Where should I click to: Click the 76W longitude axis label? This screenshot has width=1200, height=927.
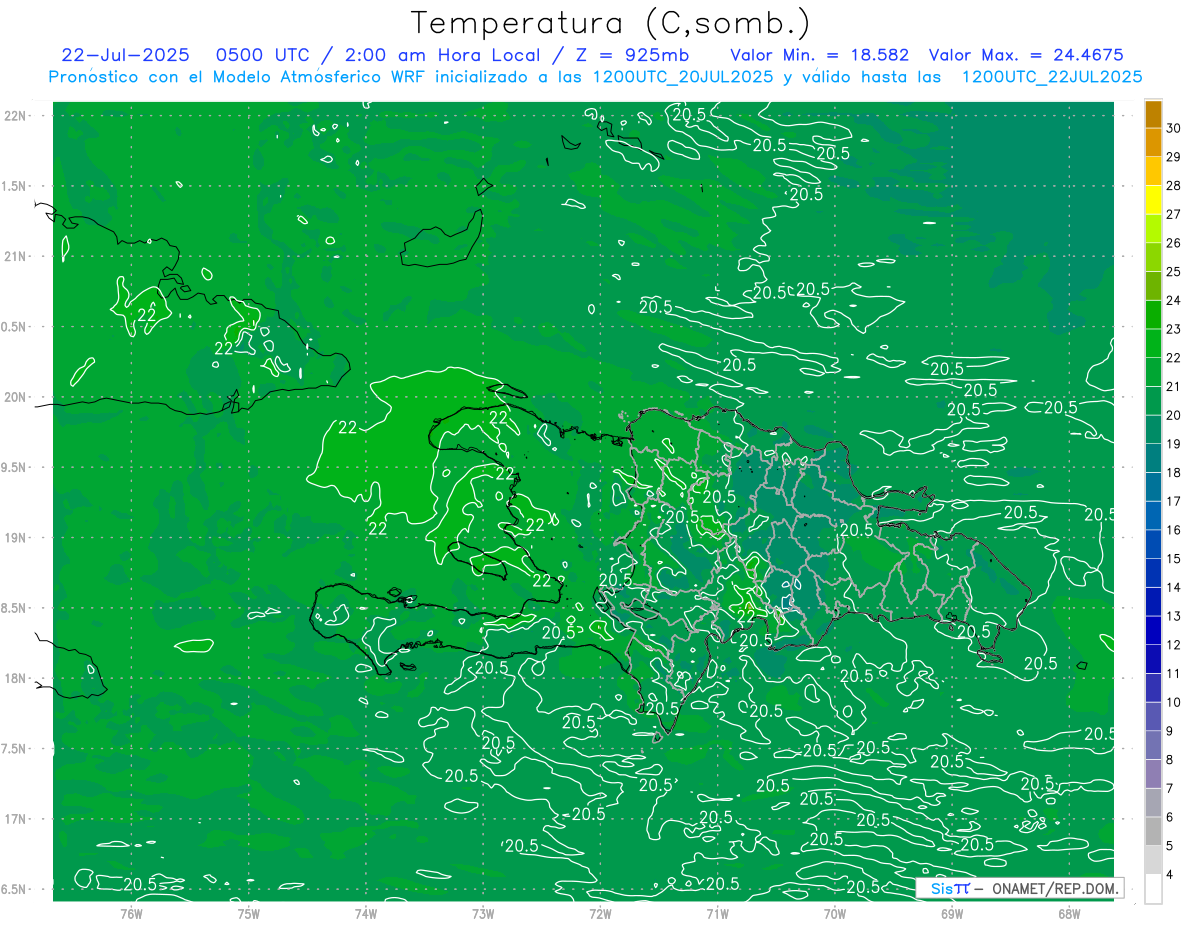pos(131,912)
